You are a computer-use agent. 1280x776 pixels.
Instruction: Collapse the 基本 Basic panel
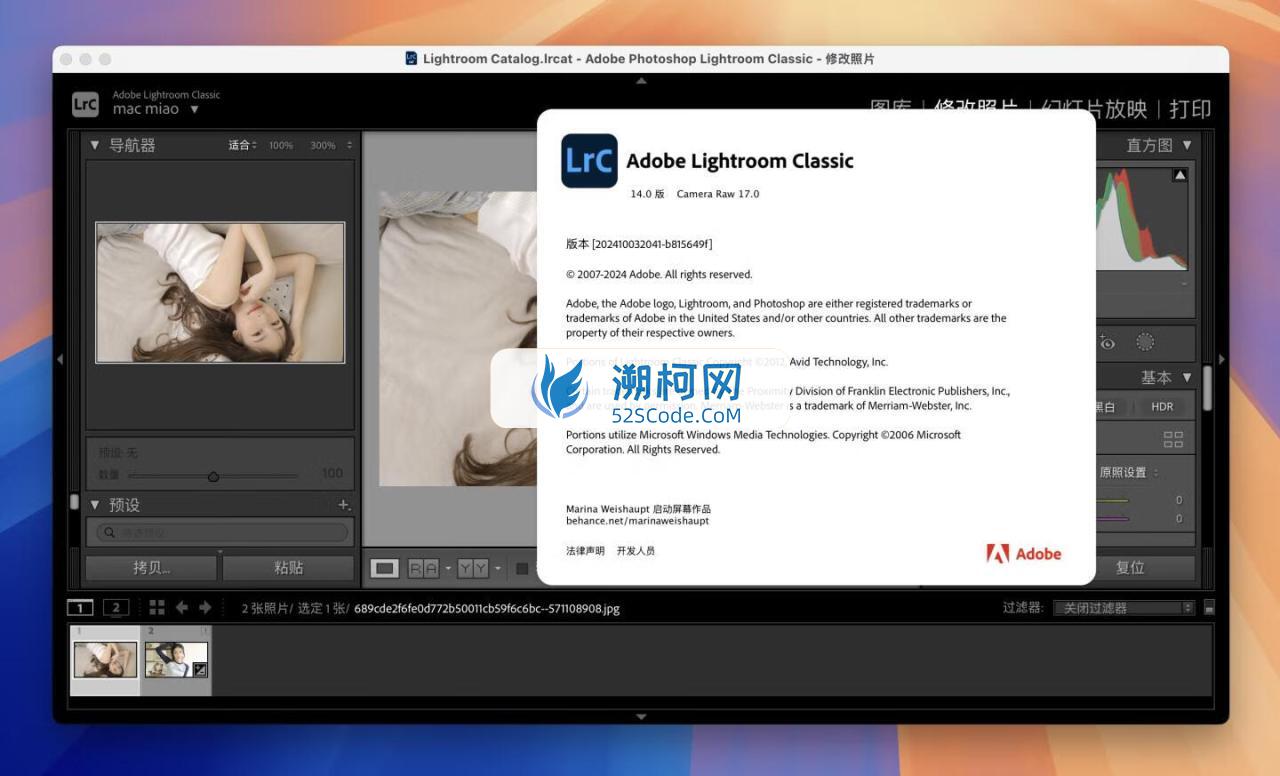coord(1187,377)
